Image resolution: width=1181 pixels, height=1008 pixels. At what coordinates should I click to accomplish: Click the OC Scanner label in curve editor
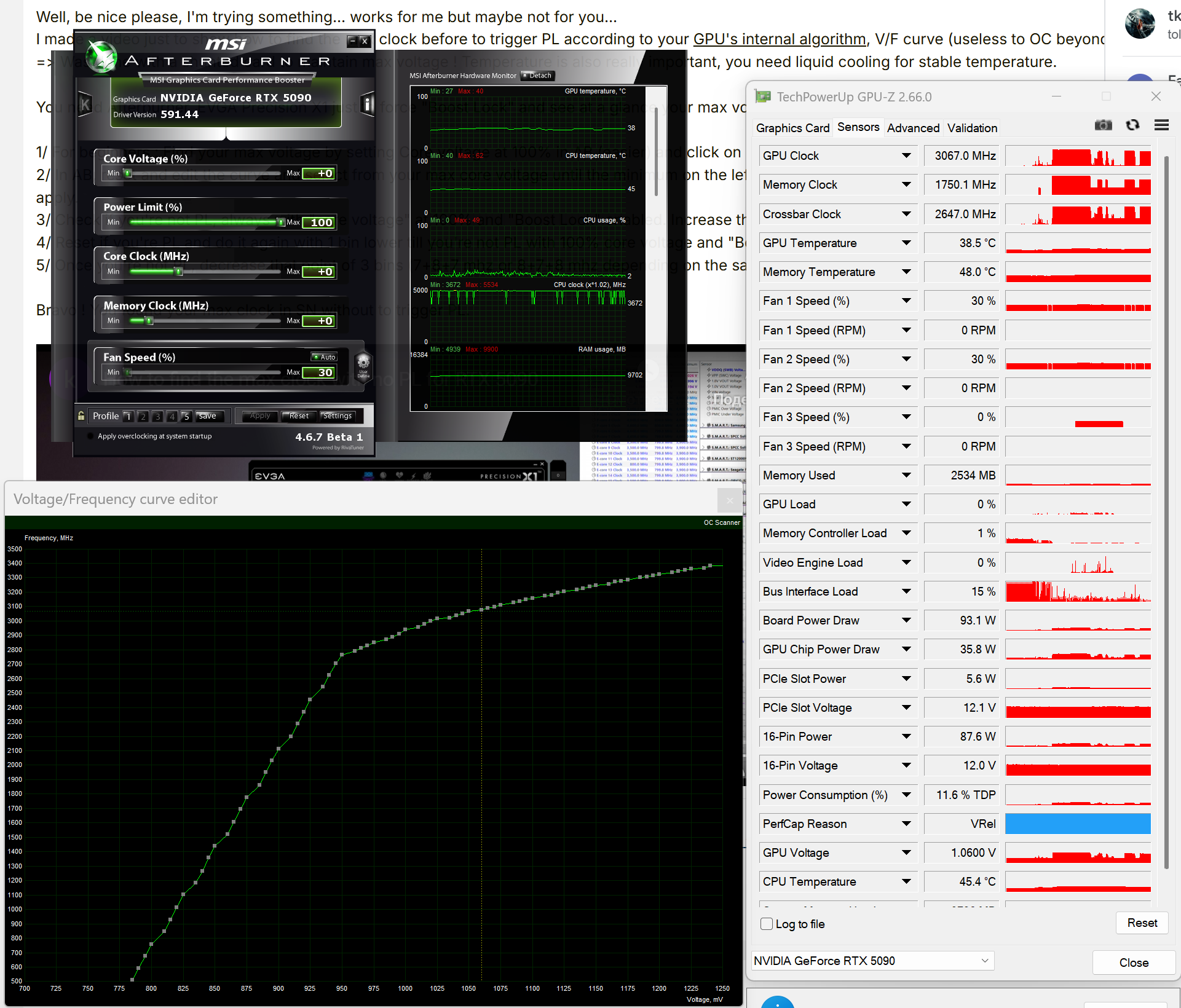tap(722, 522)
